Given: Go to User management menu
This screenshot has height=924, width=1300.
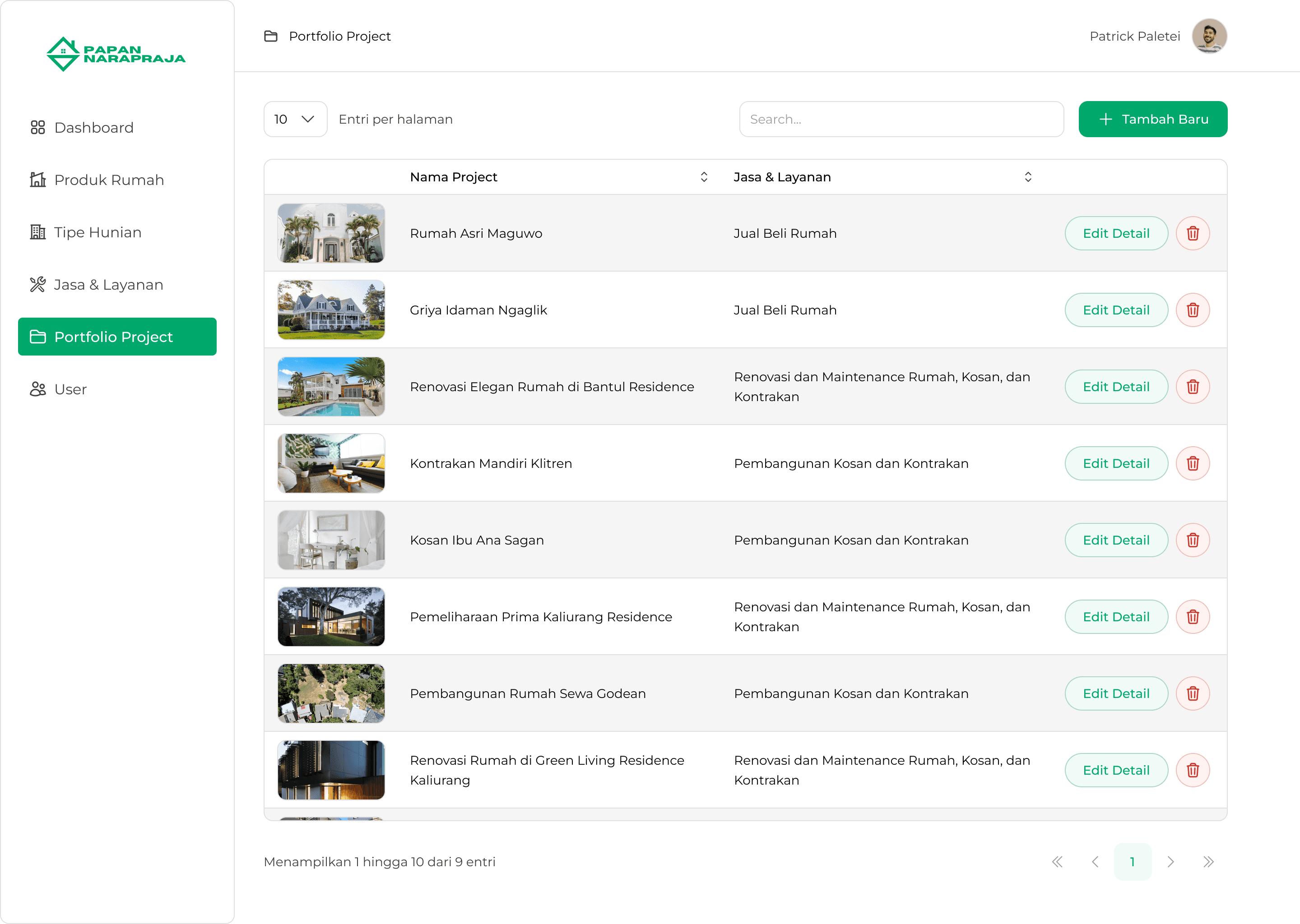Looking at the screenshot, I should (70, 389).
